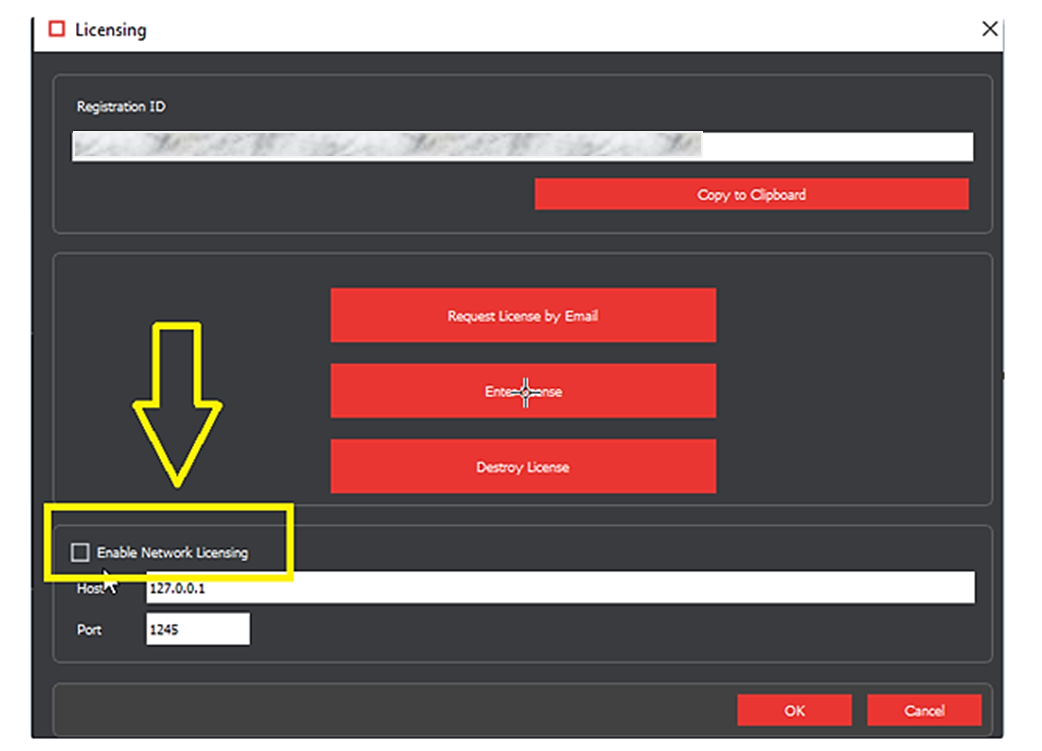
Task: Confirm the dialog with OK
Action: tap(794, 710)
